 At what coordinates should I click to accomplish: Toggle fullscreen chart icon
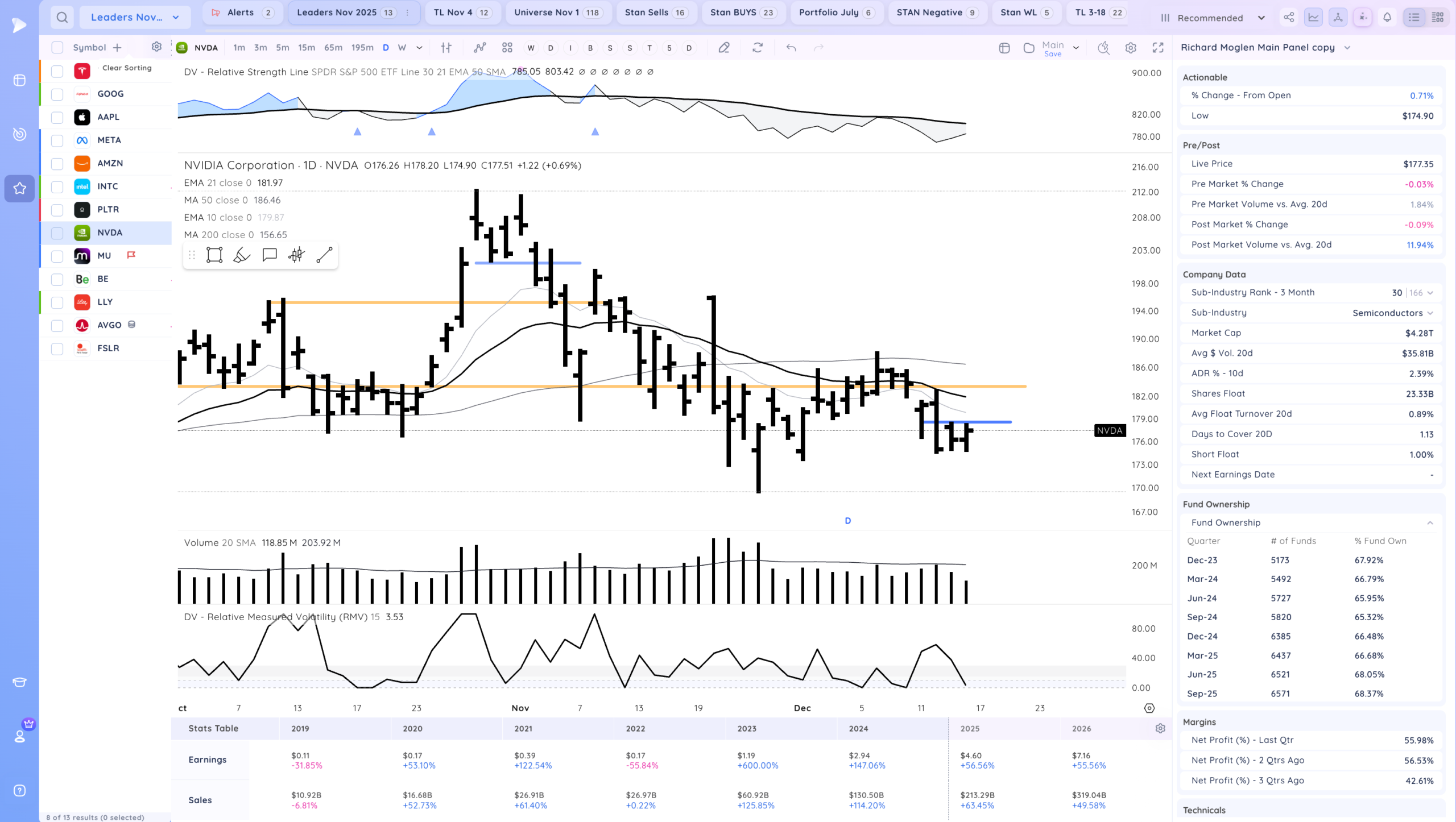point(1158,48)
